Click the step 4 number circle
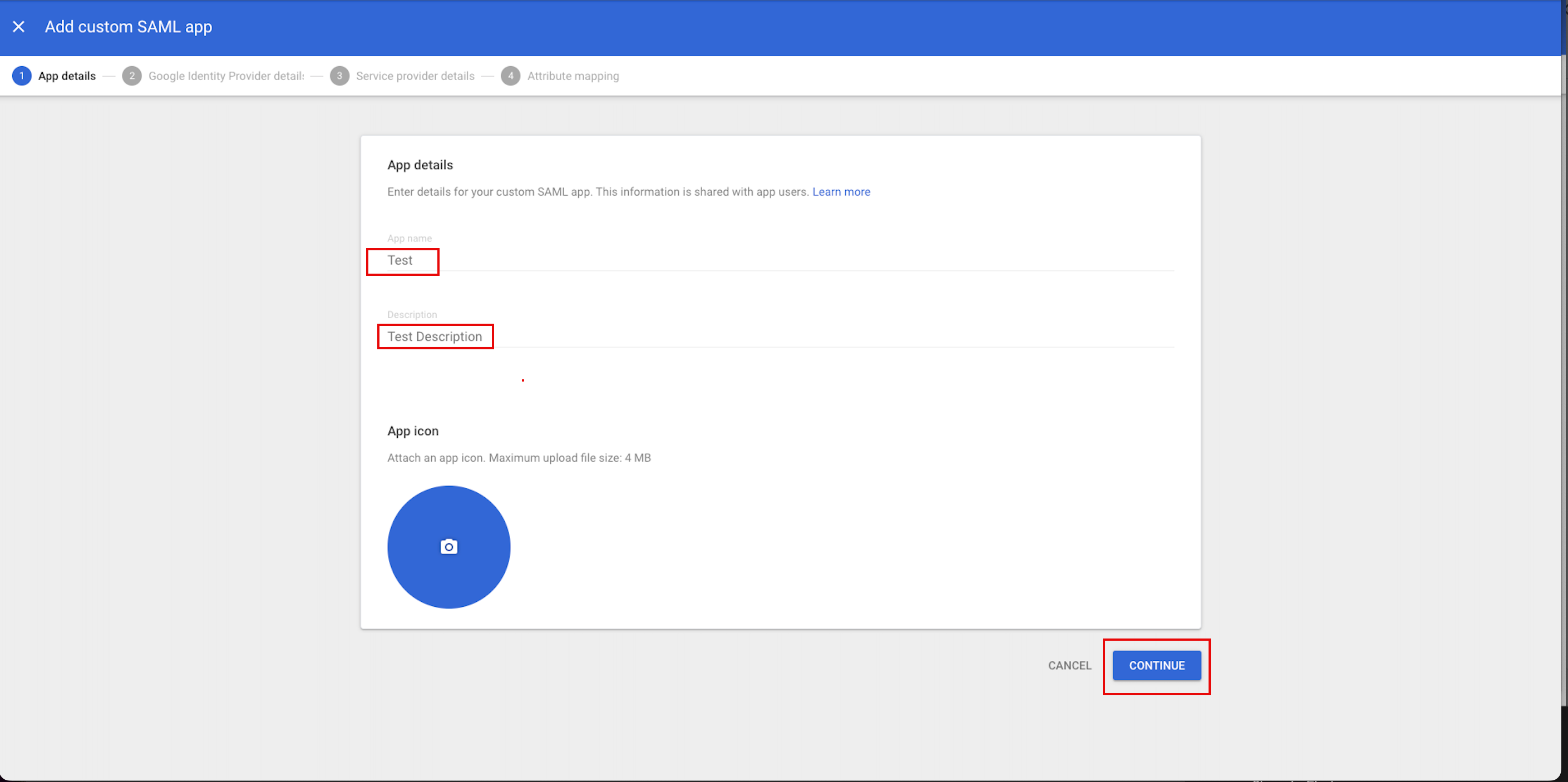 pos(511,76)
